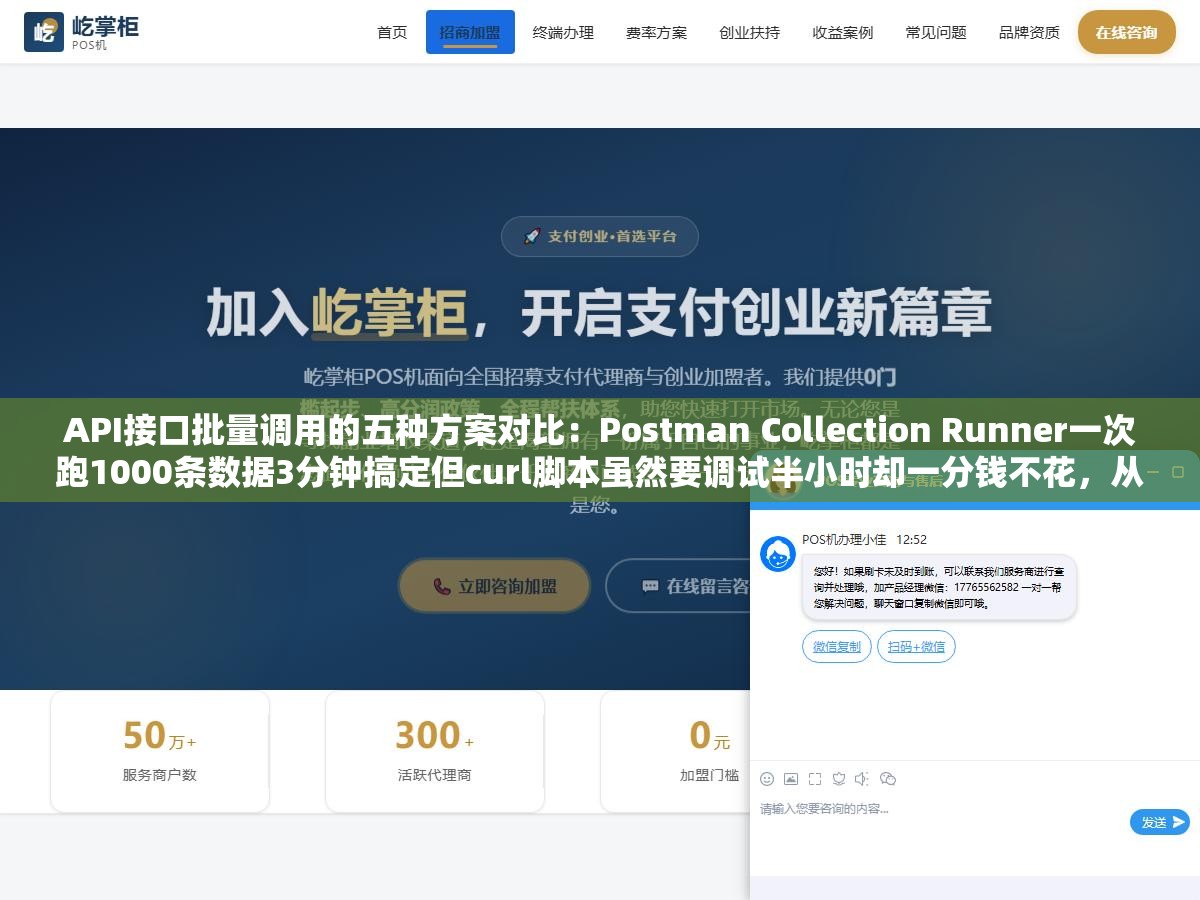Image resolution: width=1200 pixels, height=900 pixels.
Task: Click the 屹掌柜 POS机 logo
Action: 82,32
